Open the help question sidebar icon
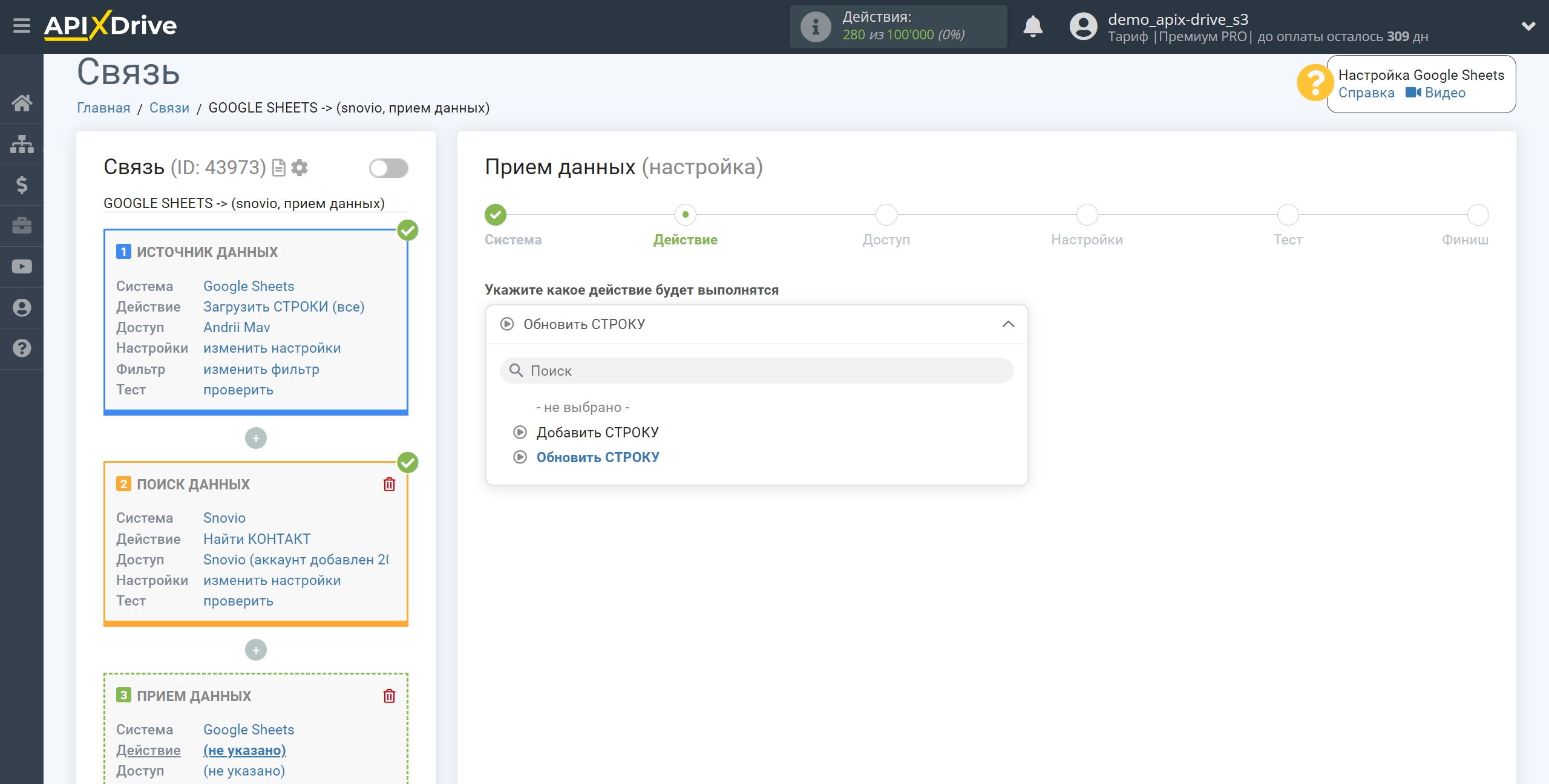The height and width of the screenshot is (784, 1549). tap(22, 348)
